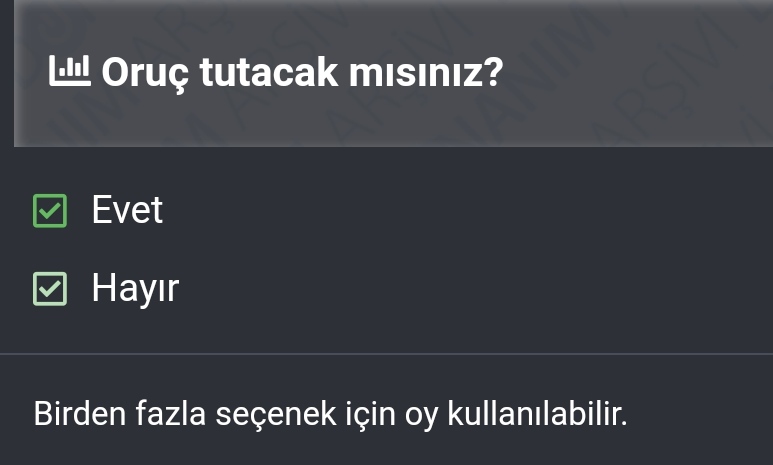
Task: Uncheck the Hayır checkbox
Action: point(50,289)
